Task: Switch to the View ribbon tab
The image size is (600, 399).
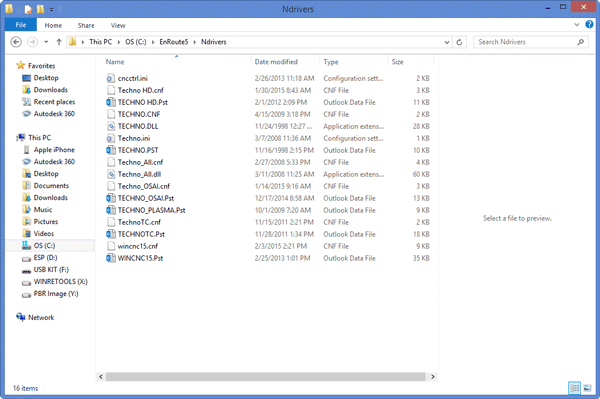Action: (x=118, y=25)
